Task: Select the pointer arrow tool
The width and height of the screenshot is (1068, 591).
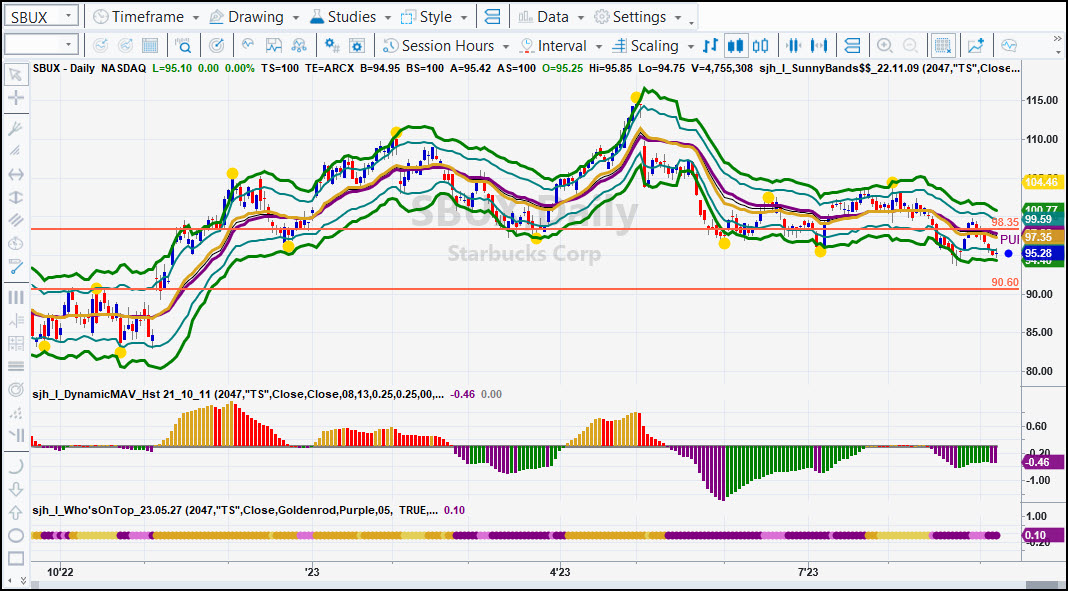Action: tap(15, 74)
